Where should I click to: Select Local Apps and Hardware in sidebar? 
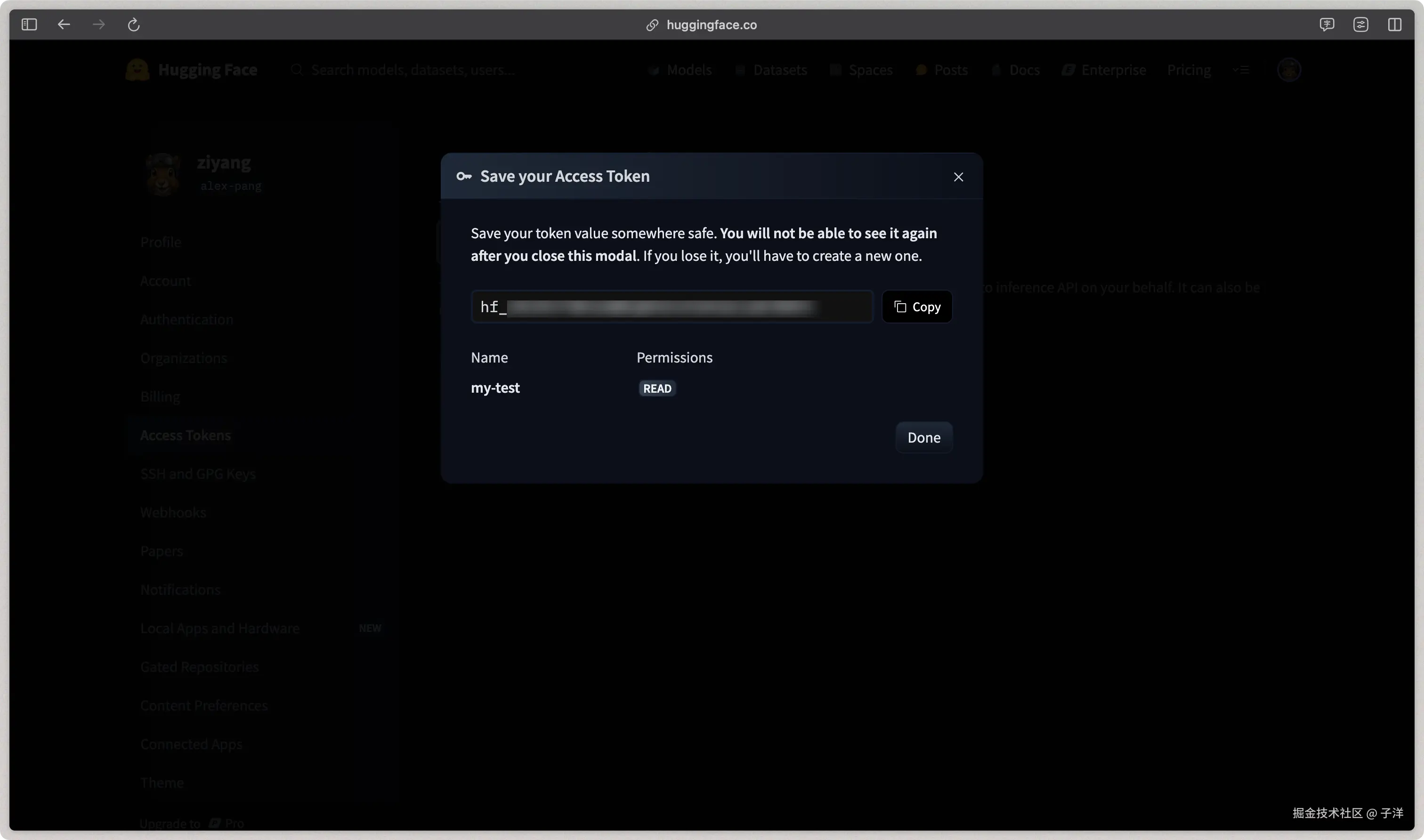point(220,628)
